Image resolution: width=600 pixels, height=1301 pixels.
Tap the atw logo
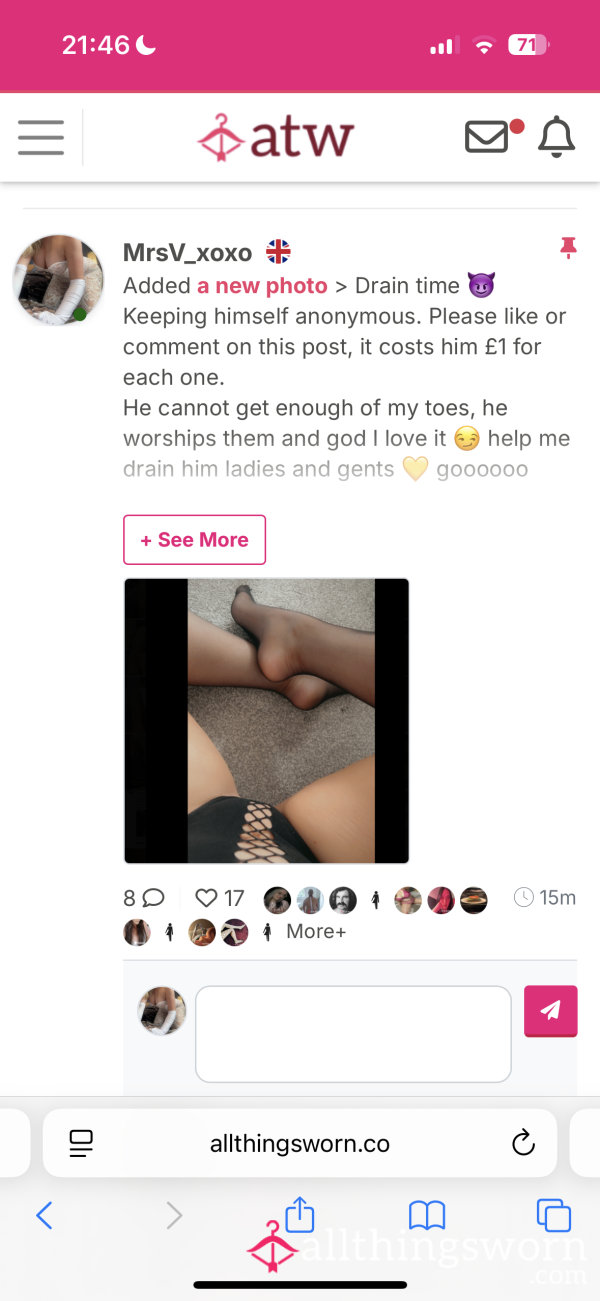(275, 137)
